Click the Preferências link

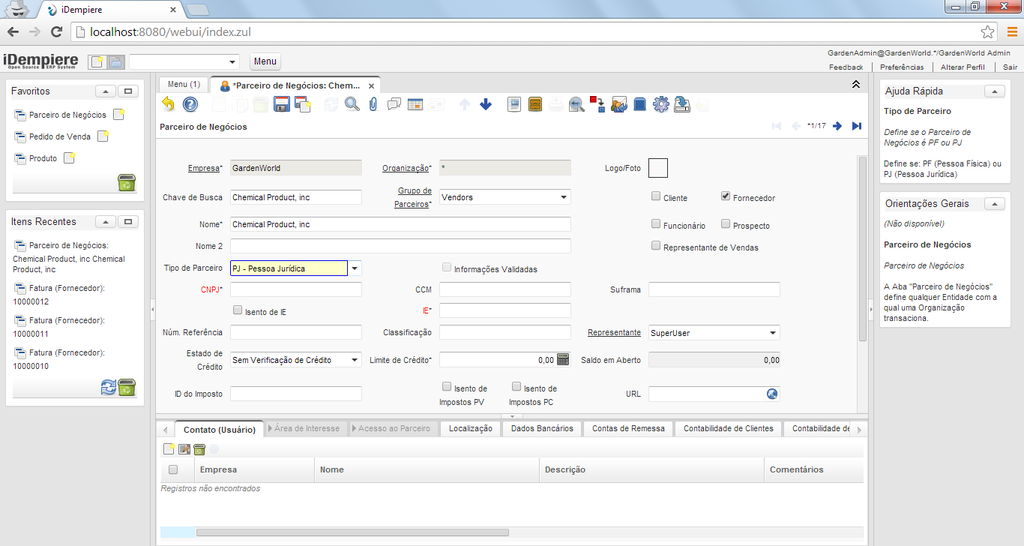[x=902, y=67]
